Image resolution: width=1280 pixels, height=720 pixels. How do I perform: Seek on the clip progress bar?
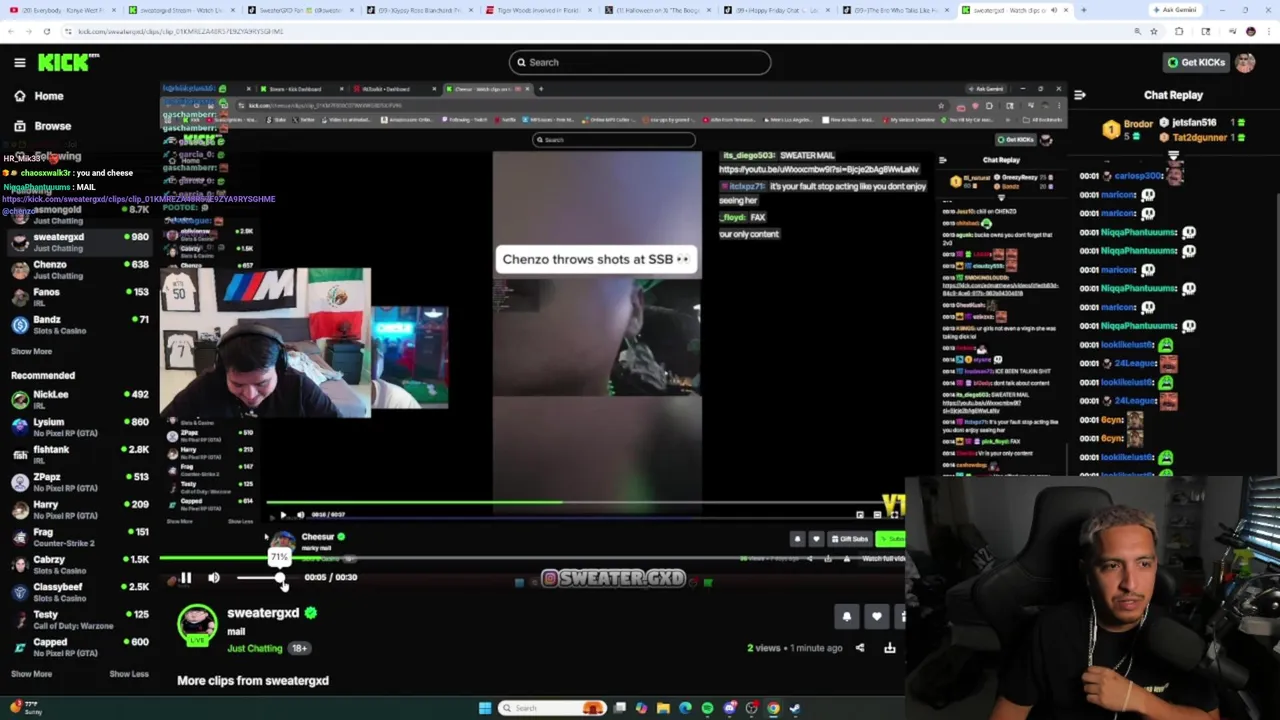530,558
